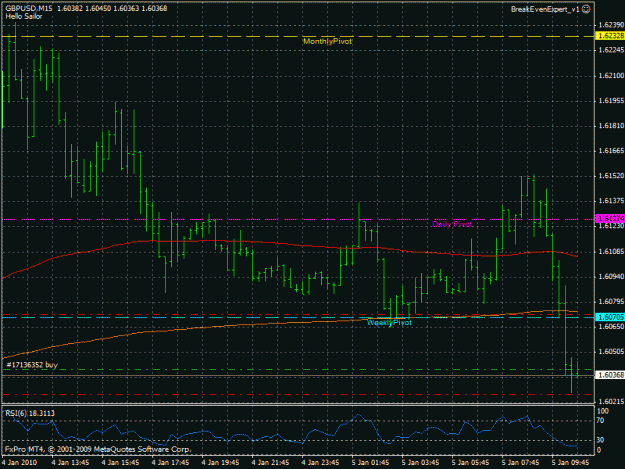The width and height of the screenshot is (625, 469).
Task: Click the 1.61085 price scale value
Action: [611, 251]
